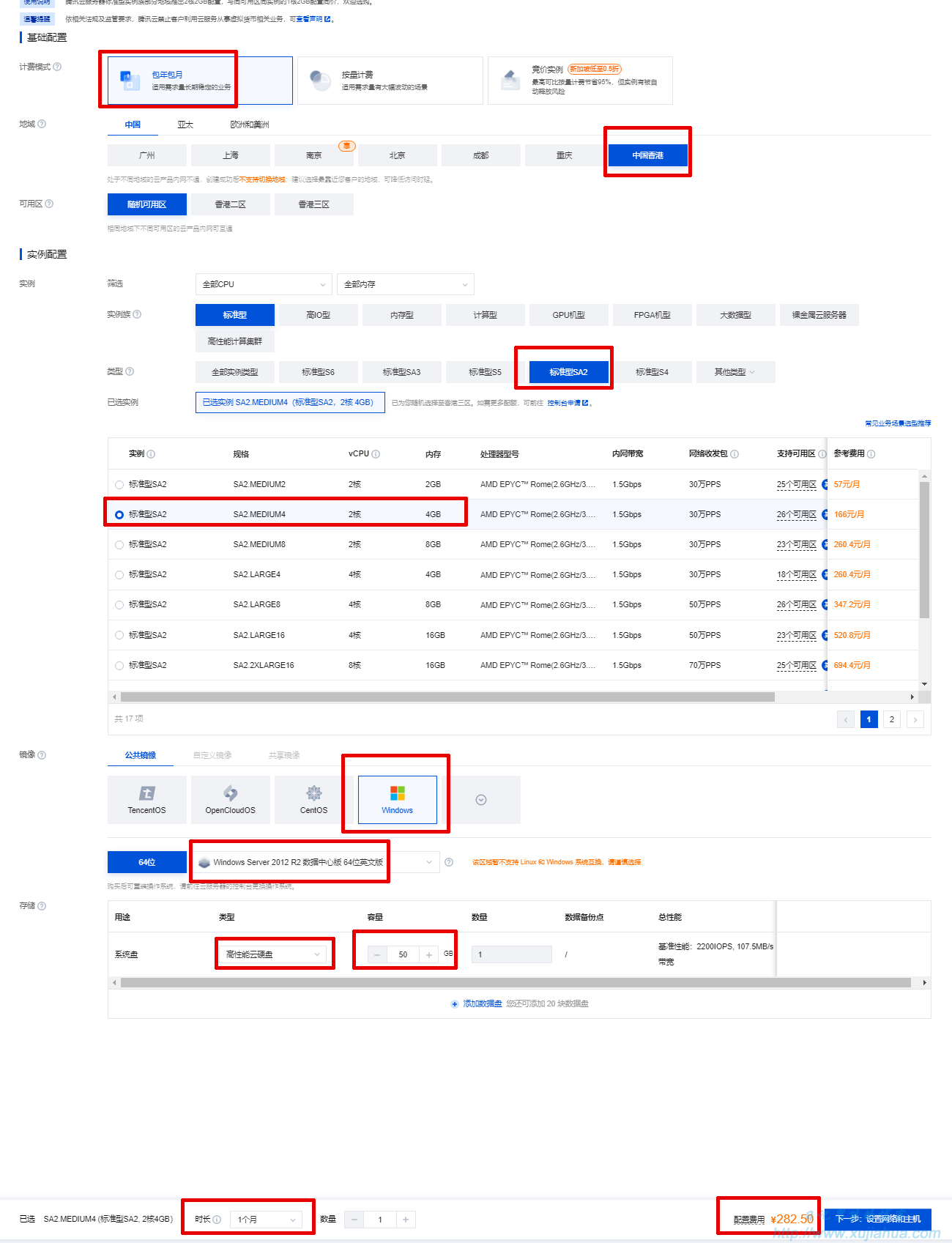
Task: Increase system disk capacity with plus button
Action: click(429, 954)
